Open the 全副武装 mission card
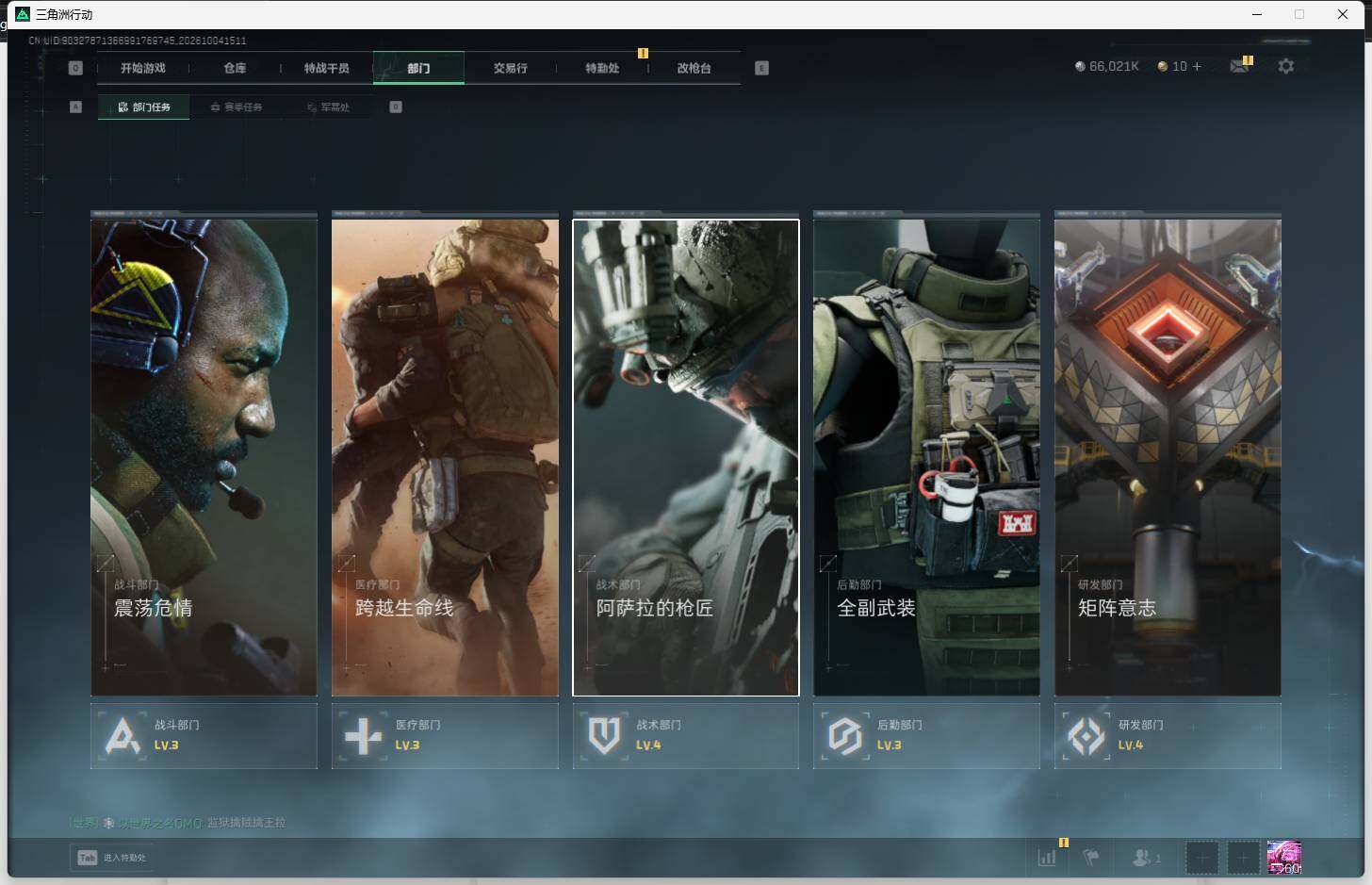The height and width of the screenshot is (885, 1372). coord(926,457)
